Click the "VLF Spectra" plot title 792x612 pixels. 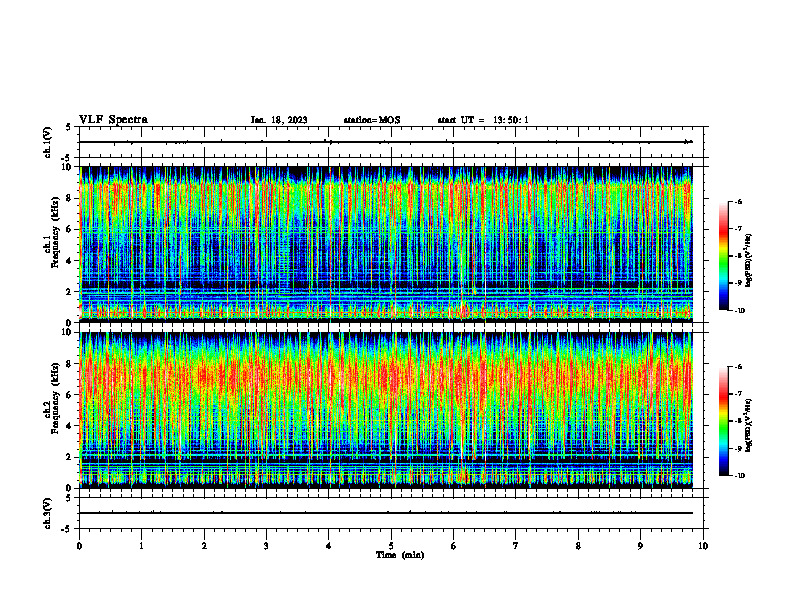(113, 120)
